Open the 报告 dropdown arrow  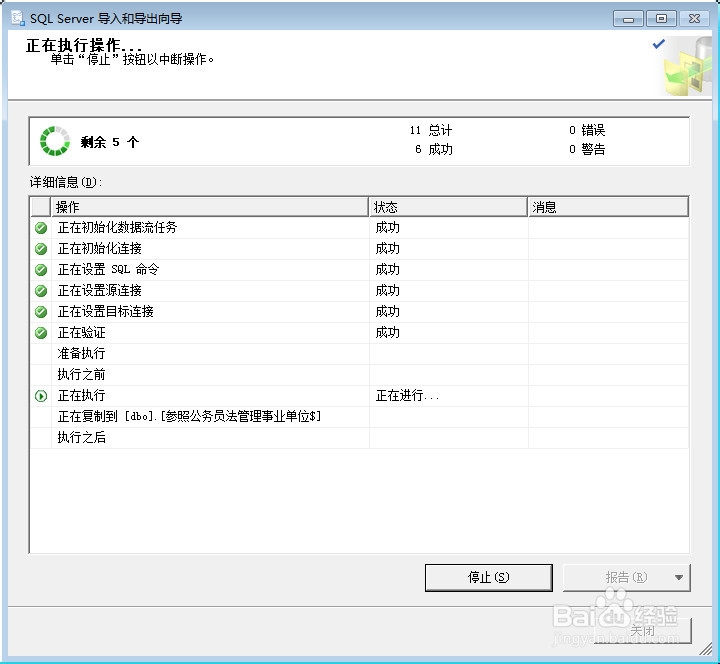coord(679,578)
